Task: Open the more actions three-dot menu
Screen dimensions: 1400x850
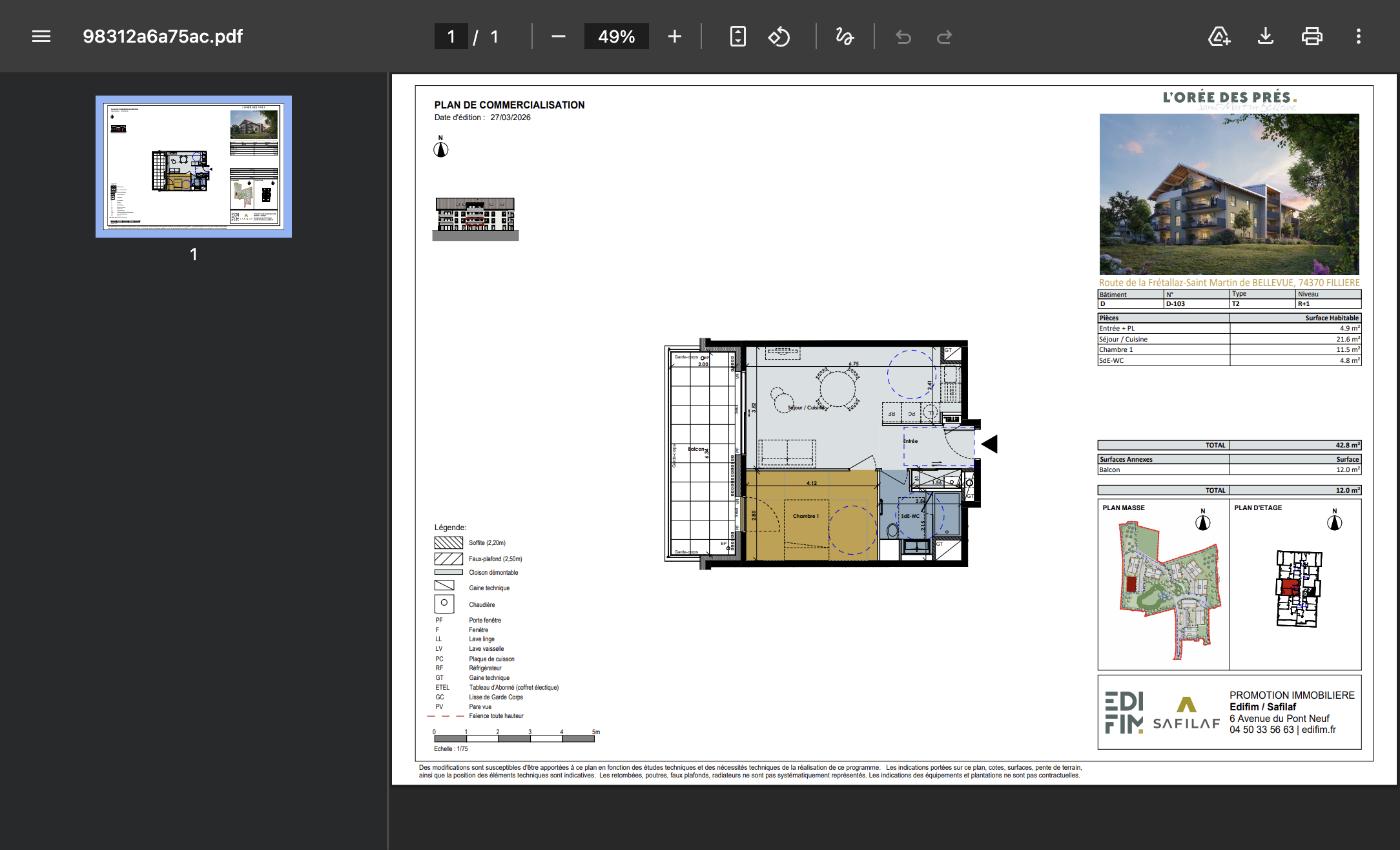Action: (x=1358, y=36)
